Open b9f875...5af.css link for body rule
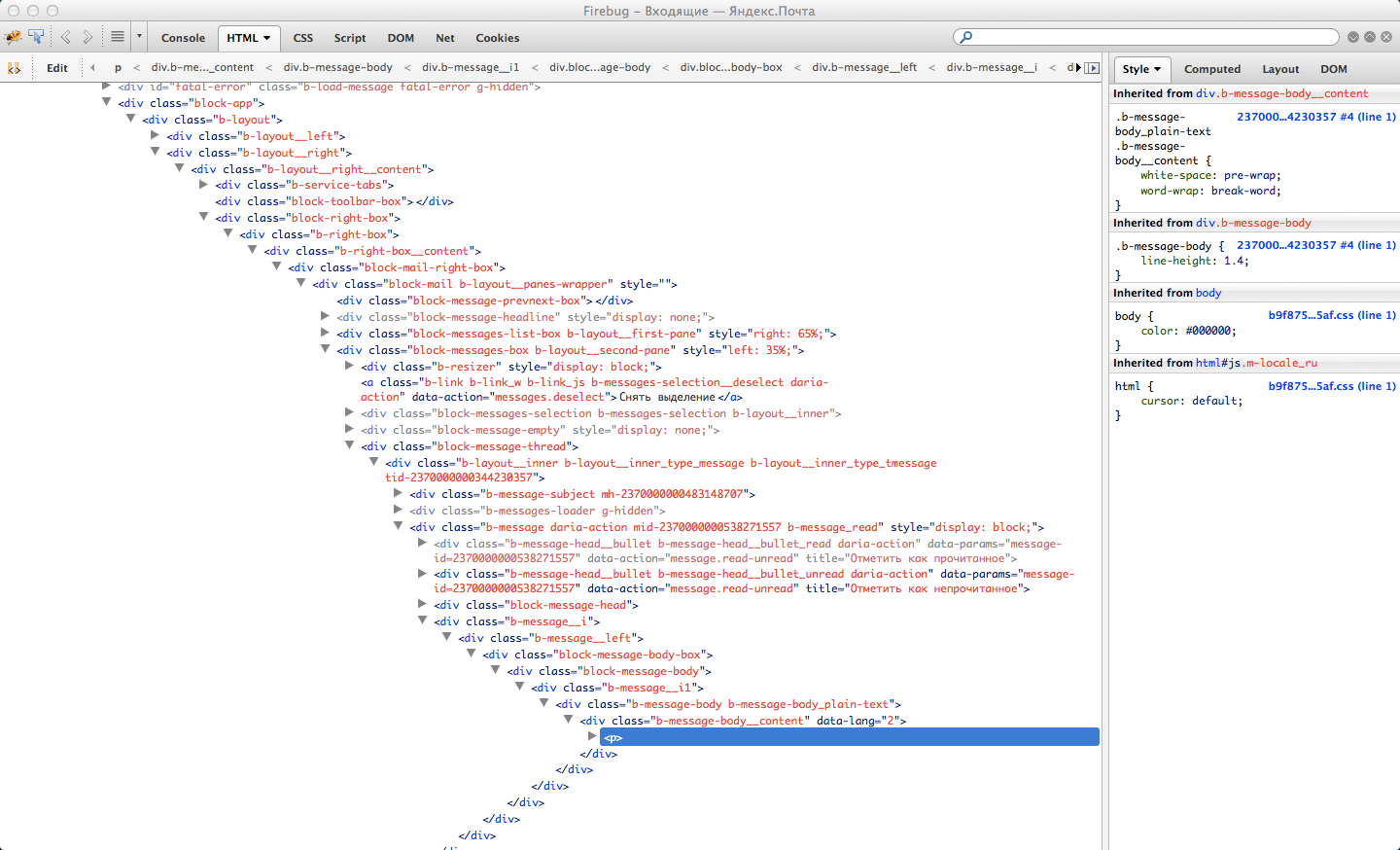Image resolution: width=1400 pixels, height=850 pixels. pyautogui.click(x=1332, y=315)
